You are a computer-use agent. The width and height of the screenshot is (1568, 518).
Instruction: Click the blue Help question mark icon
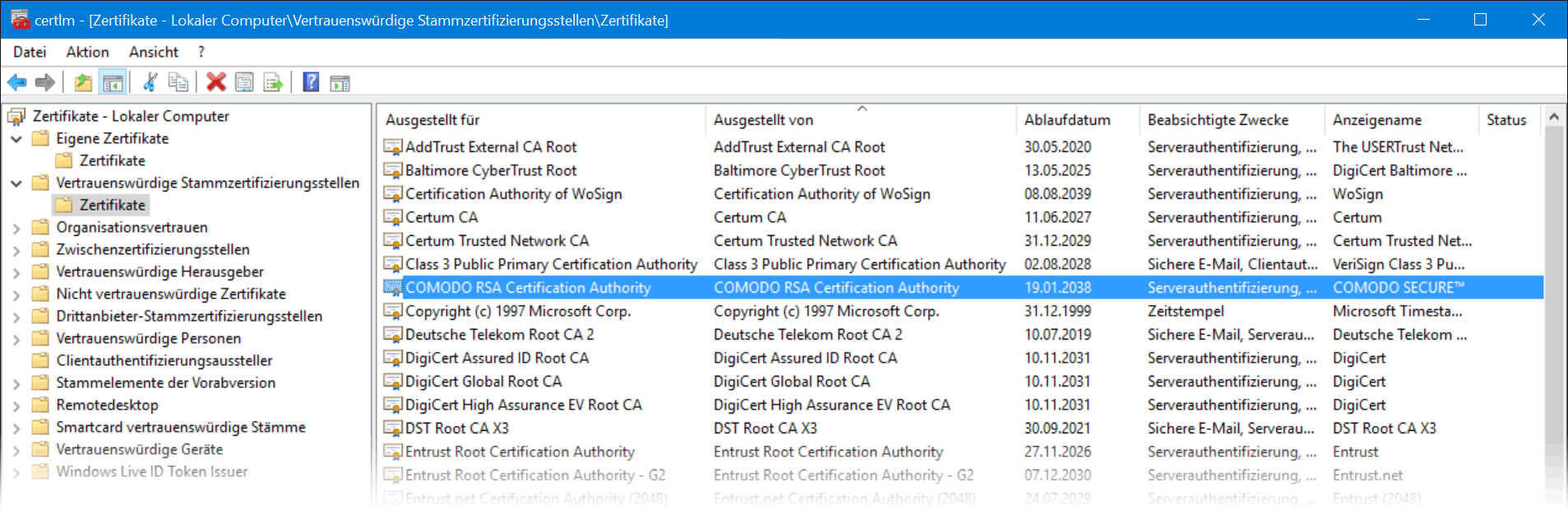click(311, 82)
